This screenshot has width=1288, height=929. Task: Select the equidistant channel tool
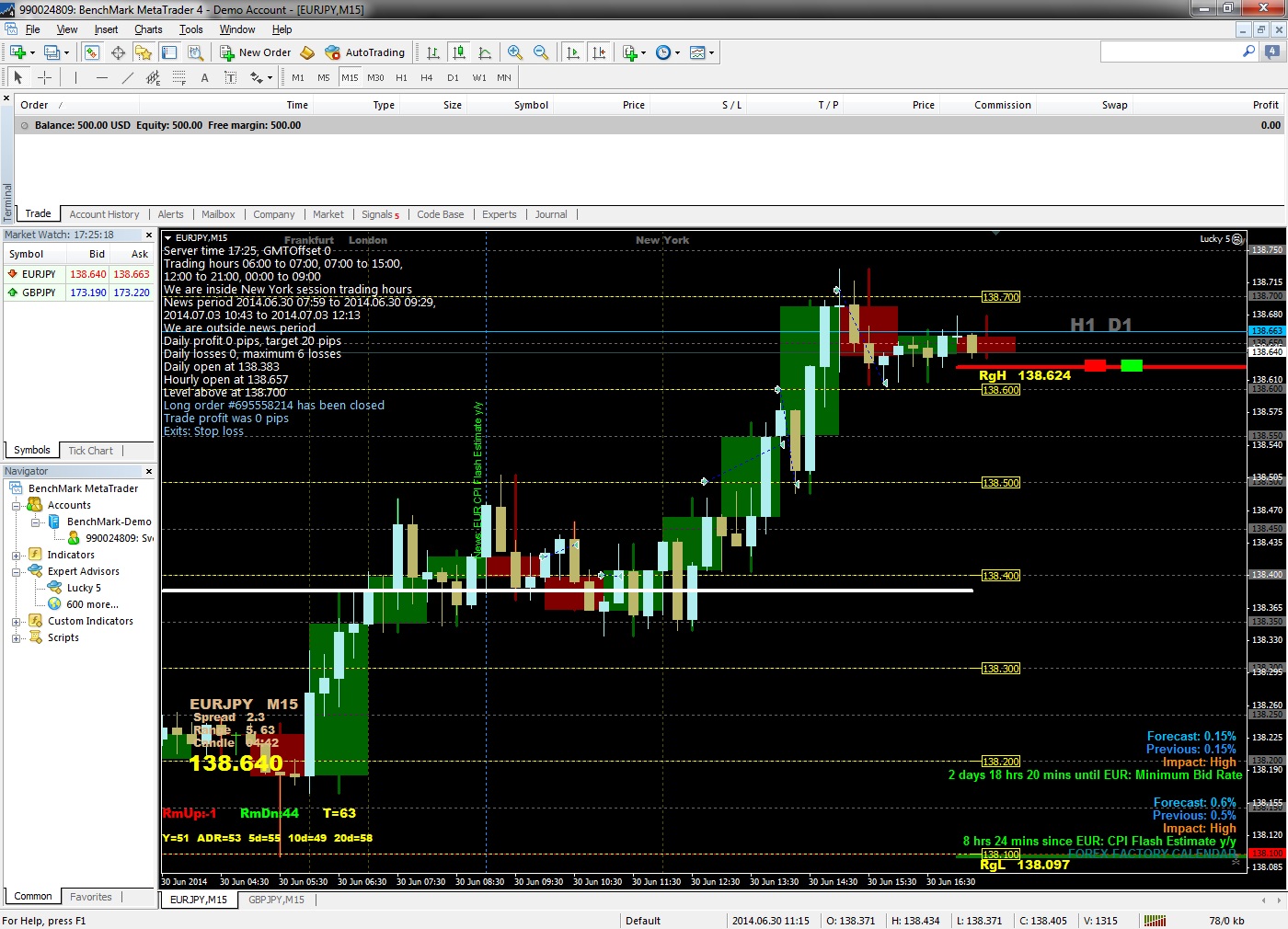point(153,77)
